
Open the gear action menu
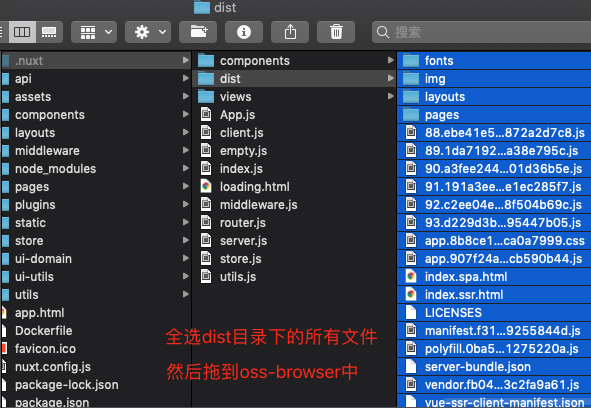148,32
